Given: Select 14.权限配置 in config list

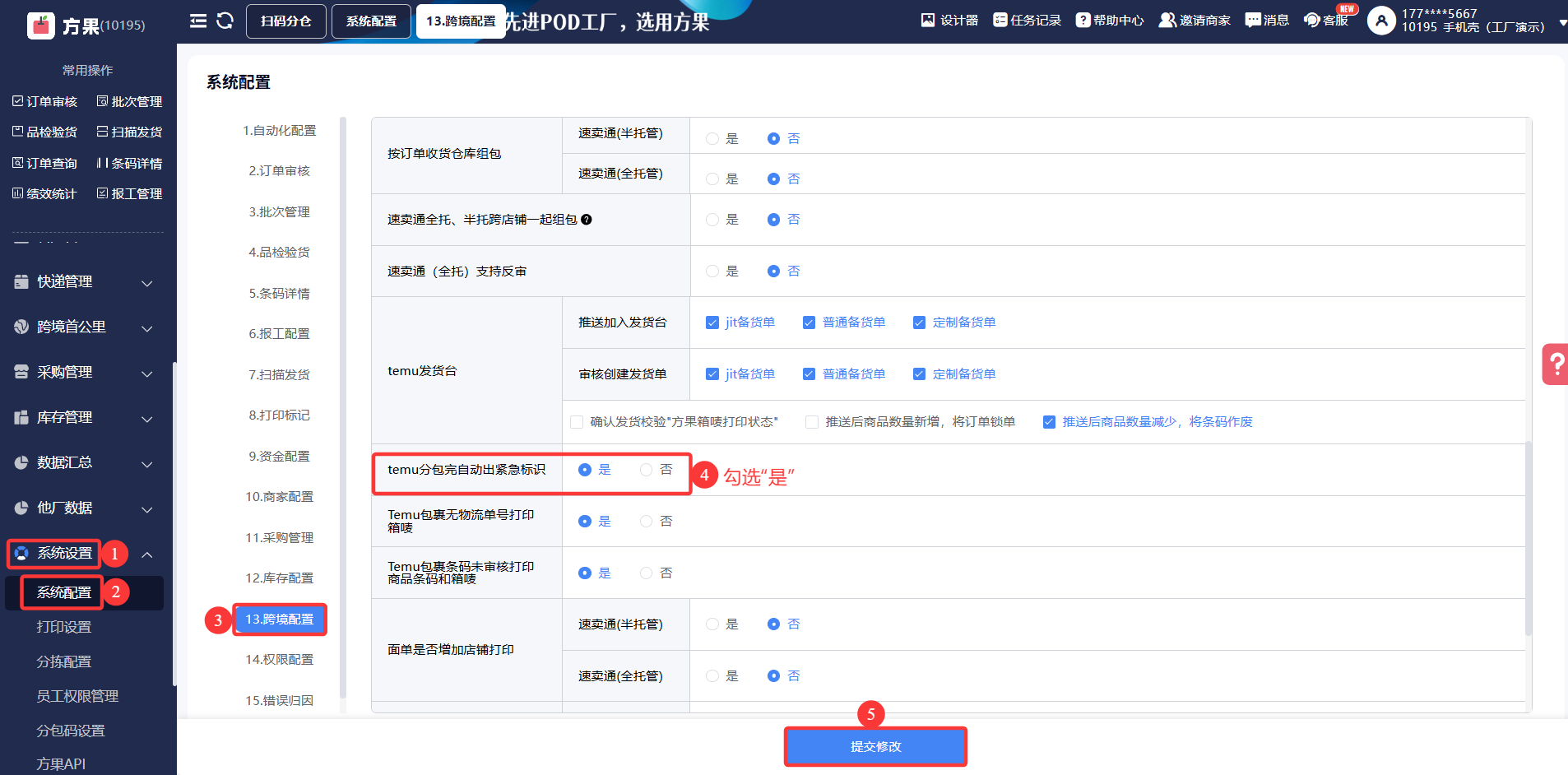Looking at the screenshot, I should tap(279, 660).
